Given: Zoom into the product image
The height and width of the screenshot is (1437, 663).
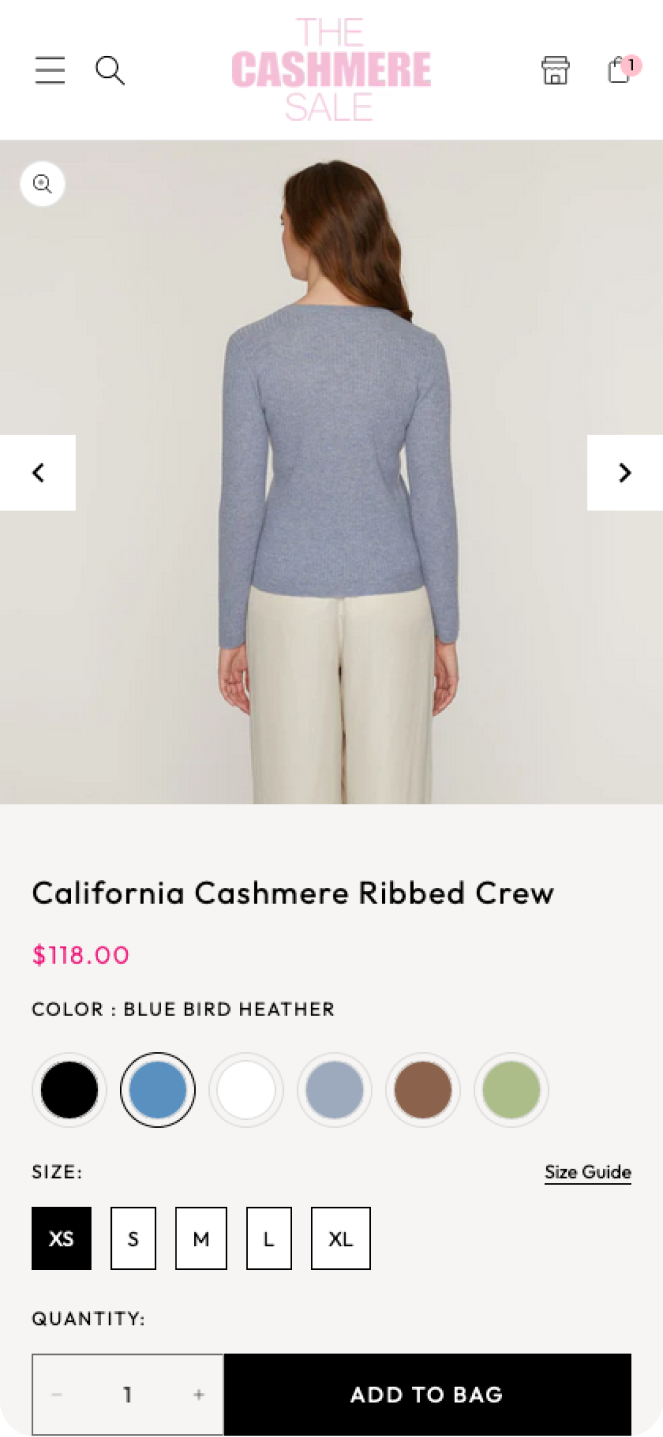Looking at the screenshot, I should pos(42,184).
